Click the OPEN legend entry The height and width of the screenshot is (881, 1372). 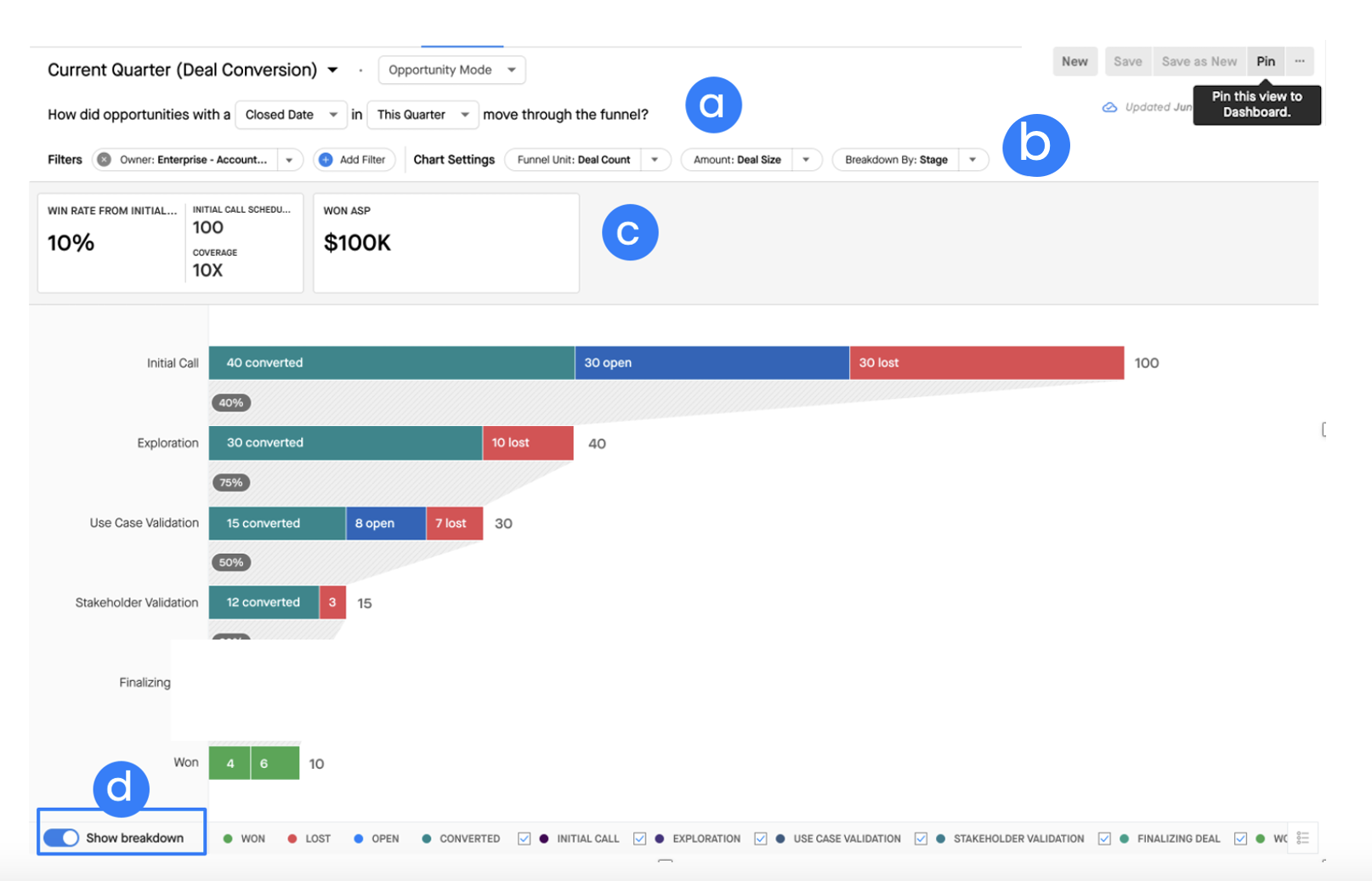pos(377,838)
